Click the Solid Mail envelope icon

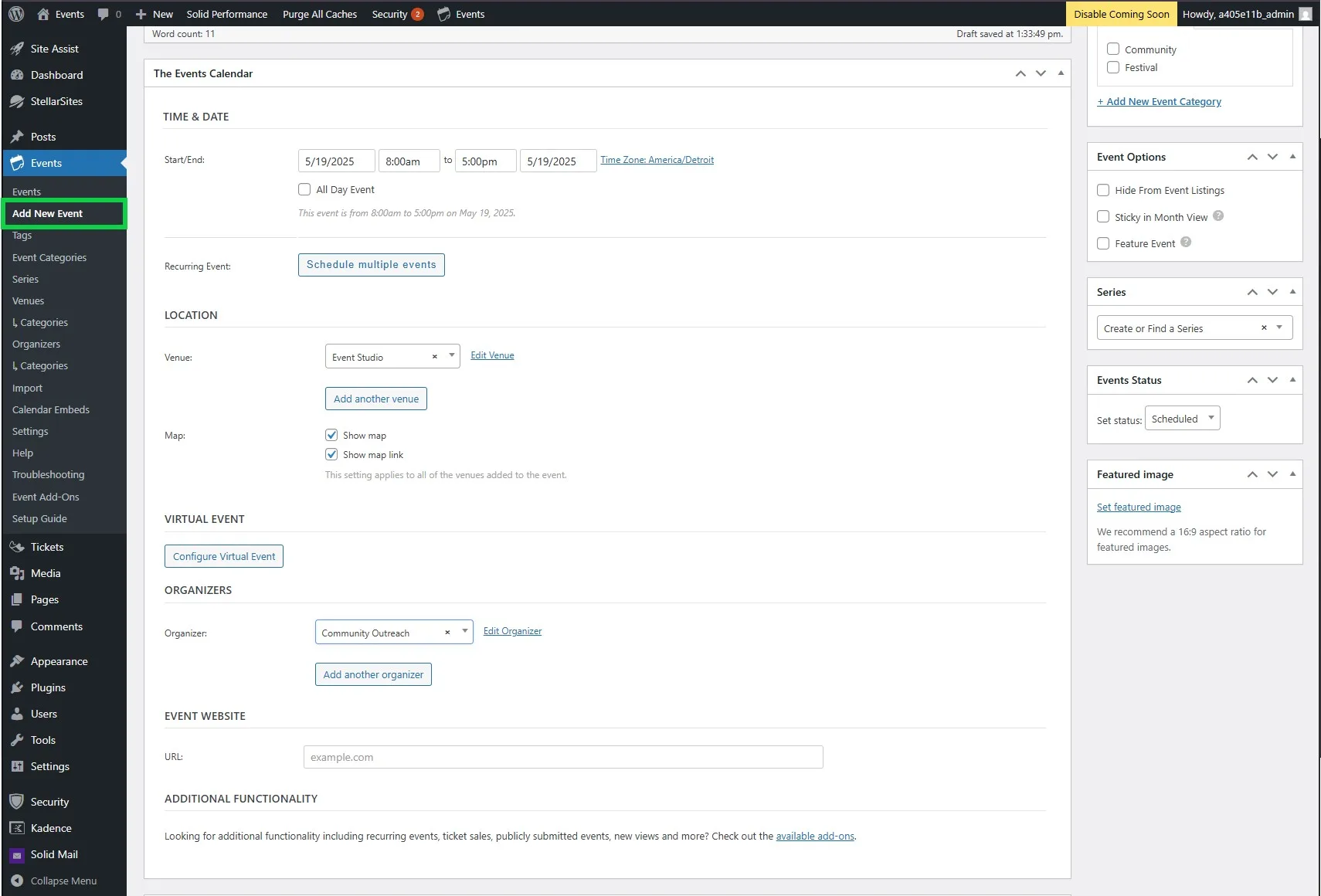click(x=18, y=854)
